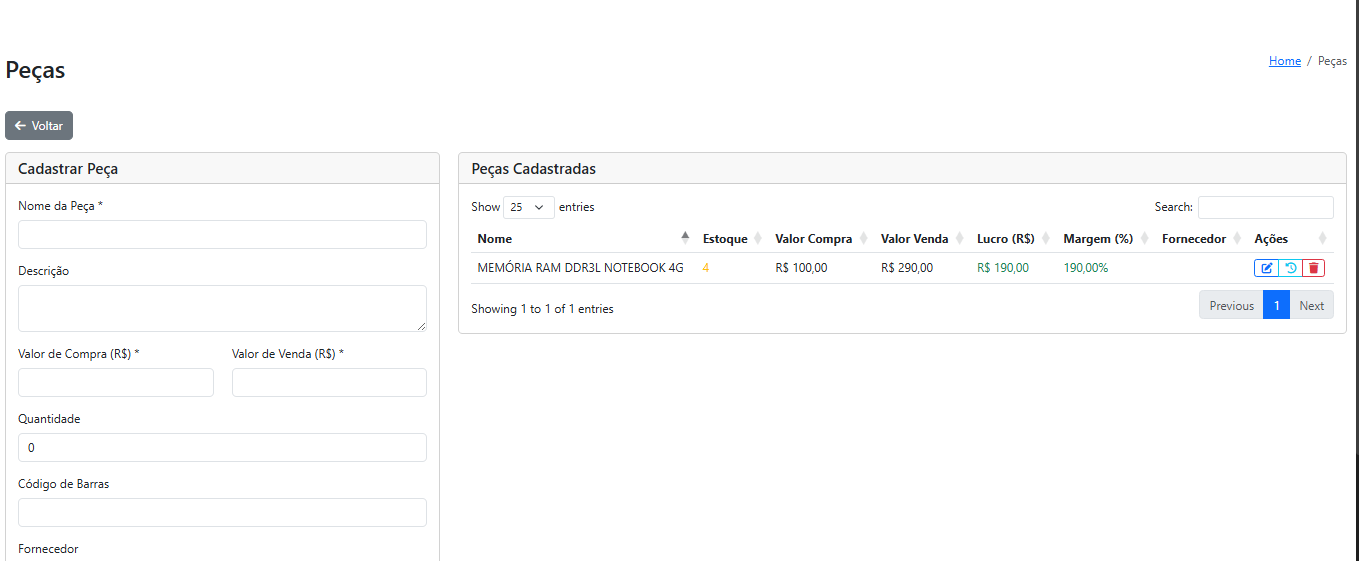Edit the MEMÓRIA RAM DDR3L part

coord(1266,268)
